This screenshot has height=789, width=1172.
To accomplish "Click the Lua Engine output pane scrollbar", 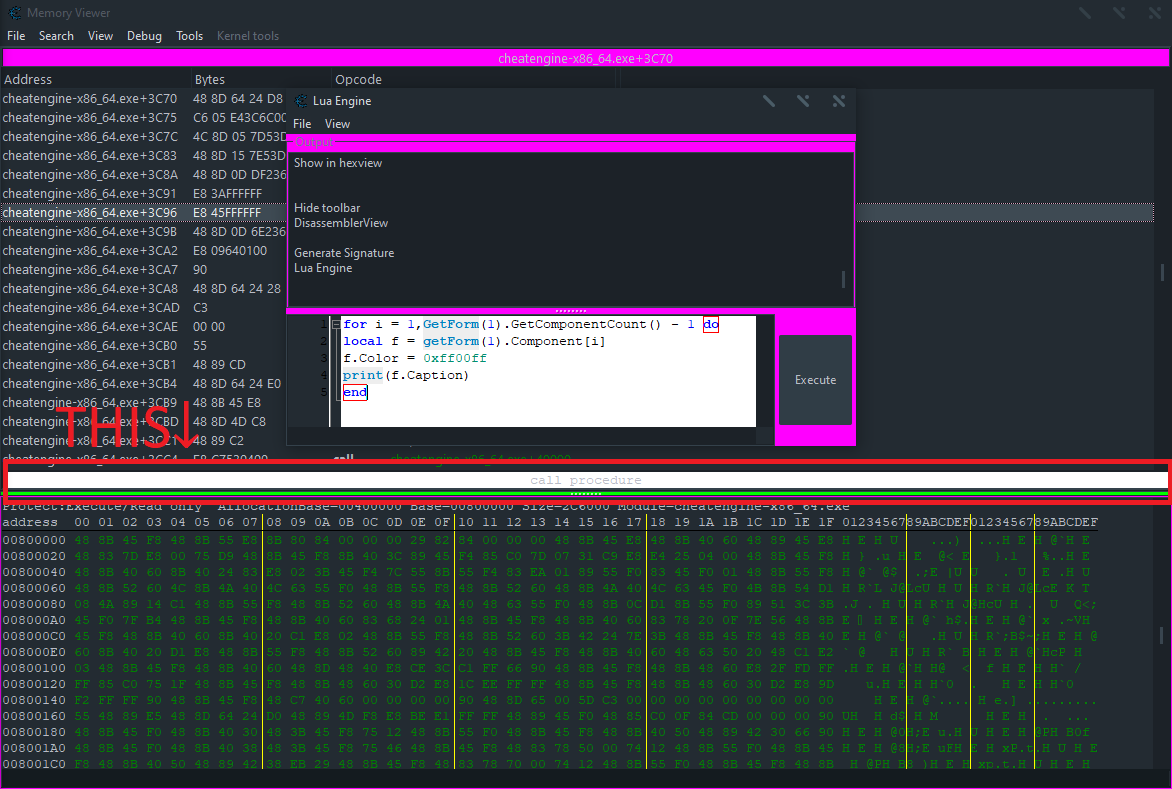I will pos(843,279).
